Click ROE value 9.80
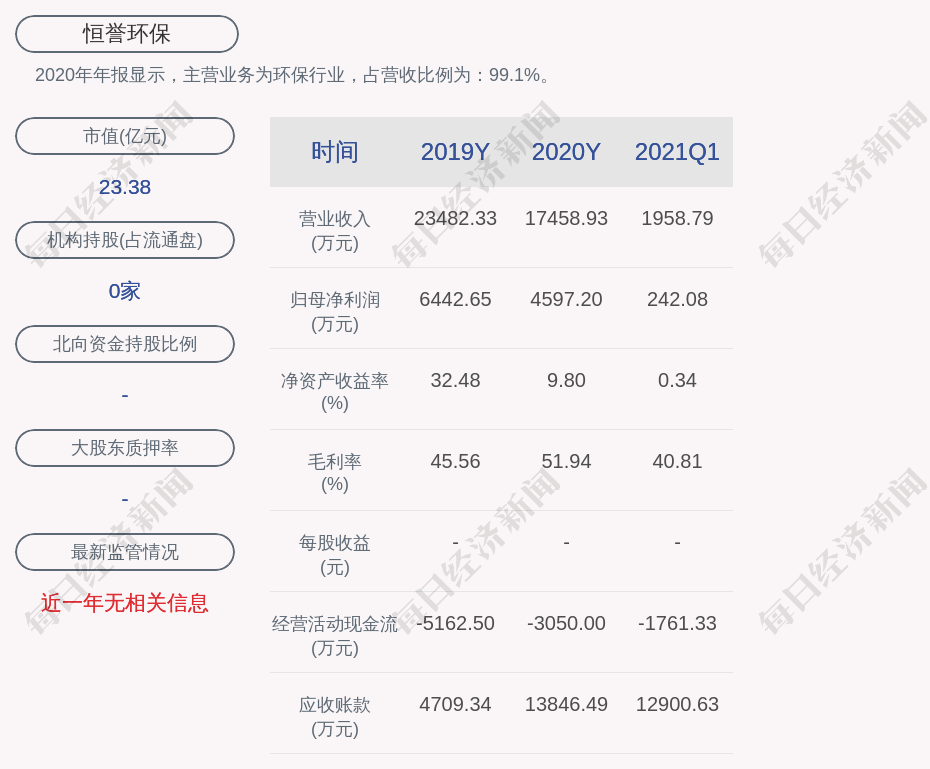This screenshot has height=769, width=930. coord(566,380)
